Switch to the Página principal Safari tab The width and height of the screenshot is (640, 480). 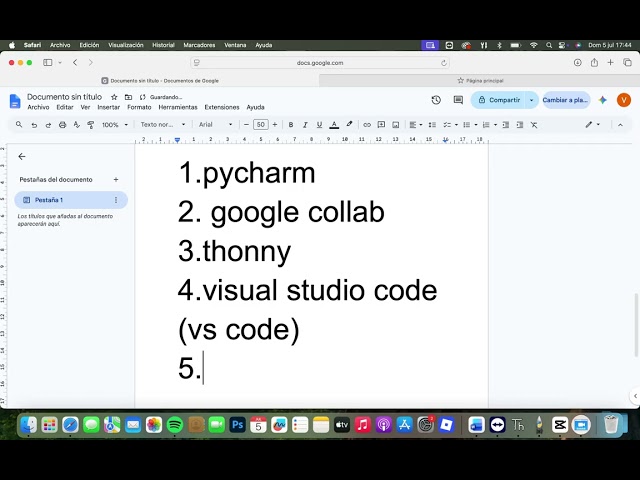(480, 80)
